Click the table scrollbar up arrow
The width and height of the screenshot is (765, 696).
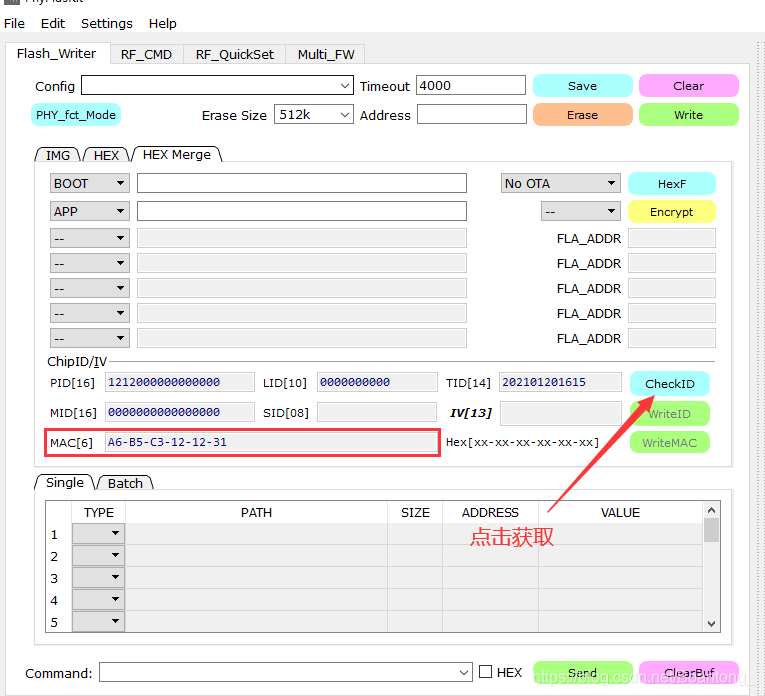click(711, 510)
